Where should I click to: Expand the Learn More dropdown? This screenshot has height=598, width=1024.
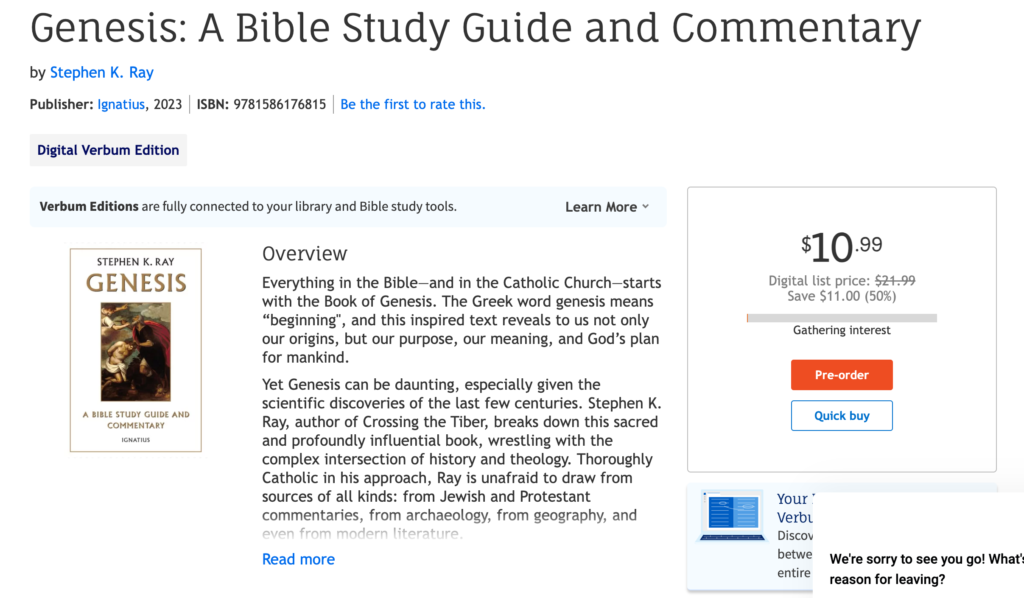point(607,207)
